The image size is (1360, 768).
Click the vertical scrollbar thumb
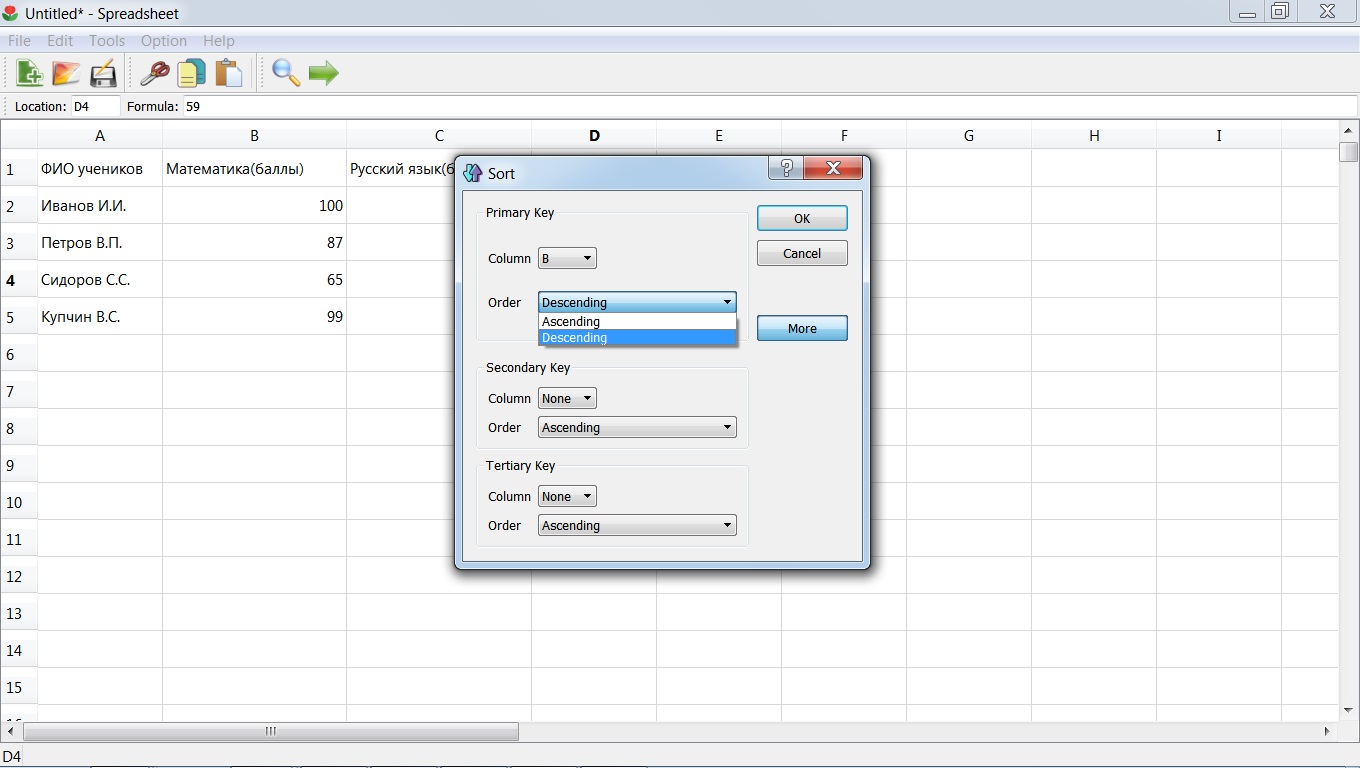tap(1349, 152)
